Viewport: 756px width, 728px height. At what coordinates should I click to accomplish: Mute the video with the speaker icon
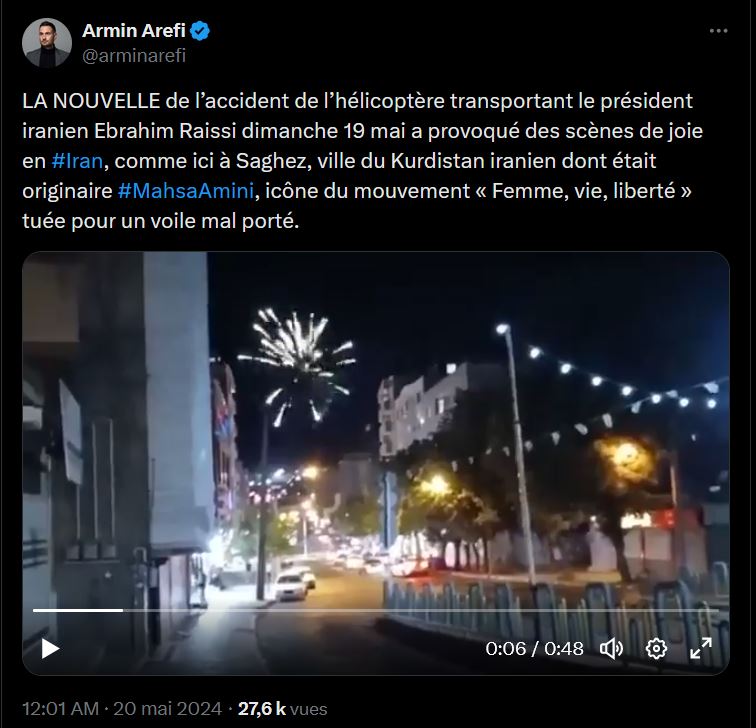[x=611, y=649]
